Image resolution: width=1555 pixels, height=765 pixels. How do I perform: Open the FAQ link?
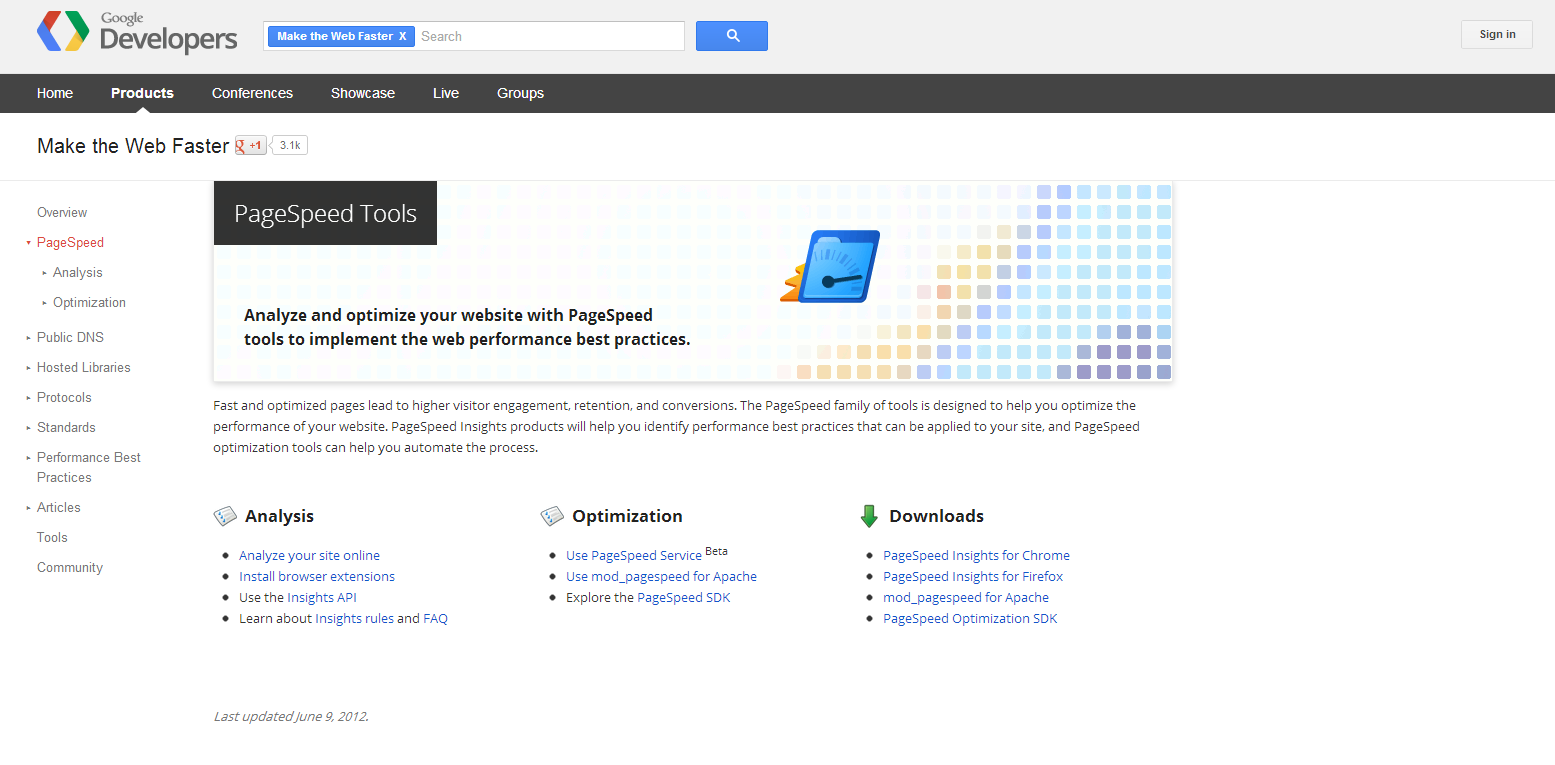coord(435,618)
